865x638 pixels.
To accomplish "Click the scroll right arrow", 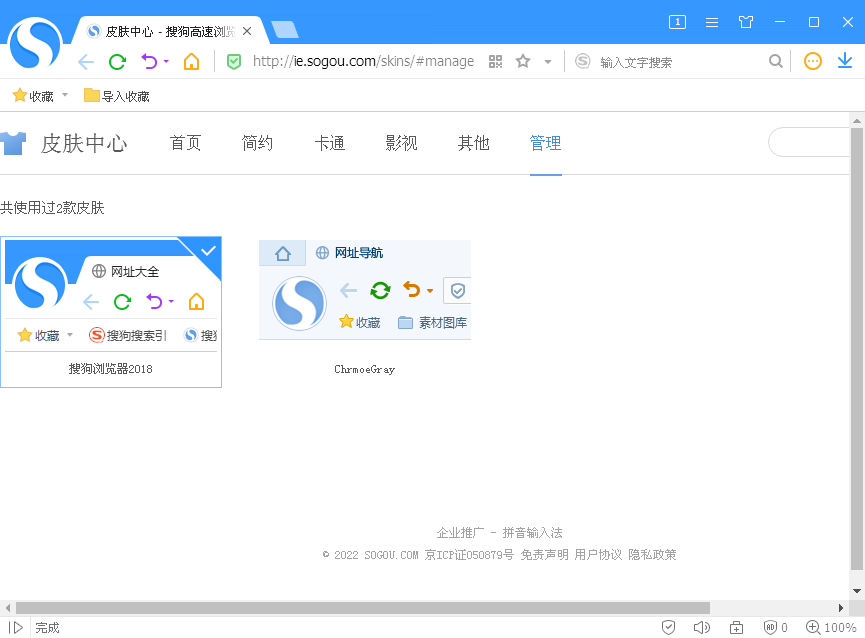I will click(x=841, y=608).
